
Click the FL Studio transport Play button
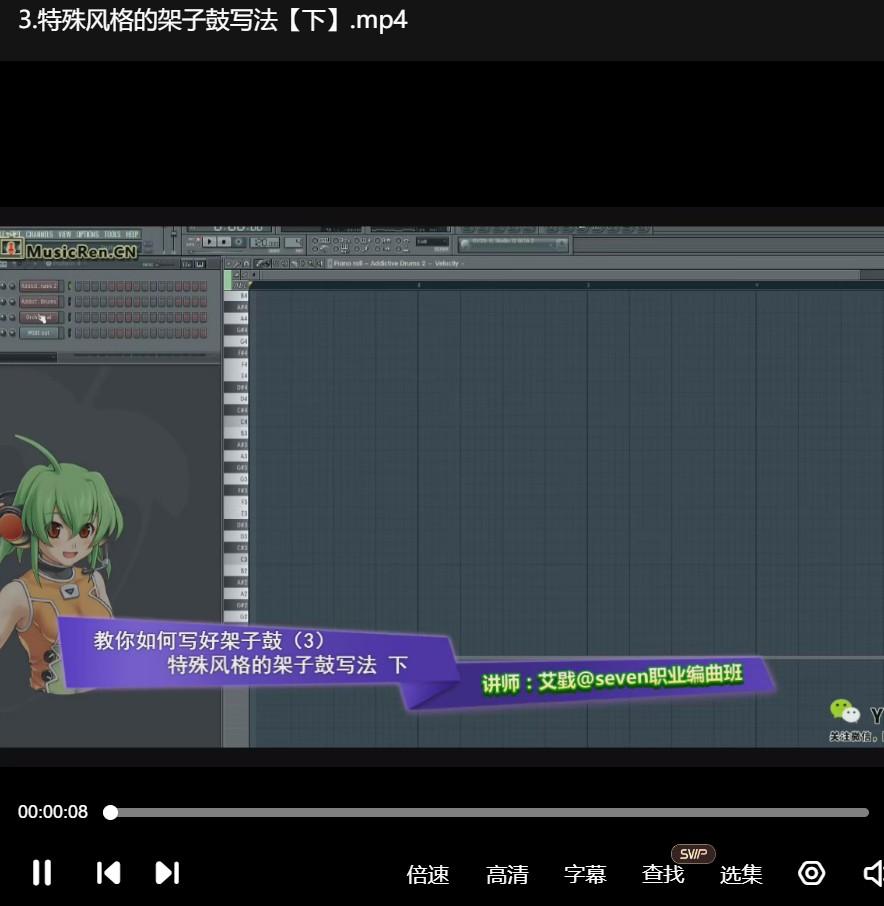(209, 242)
